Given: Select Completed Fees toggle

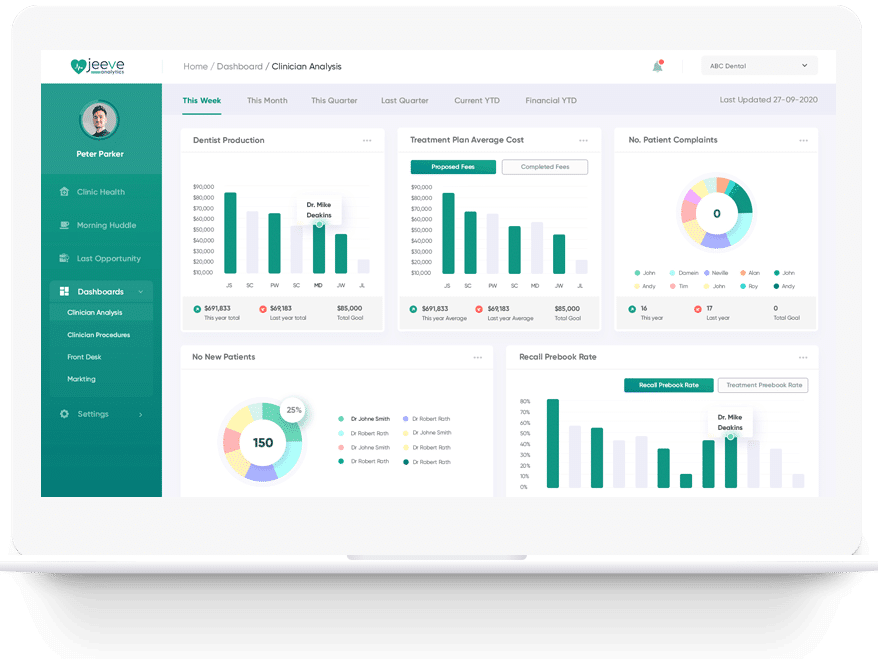Looking at the screenshot, I should (545, 167).
